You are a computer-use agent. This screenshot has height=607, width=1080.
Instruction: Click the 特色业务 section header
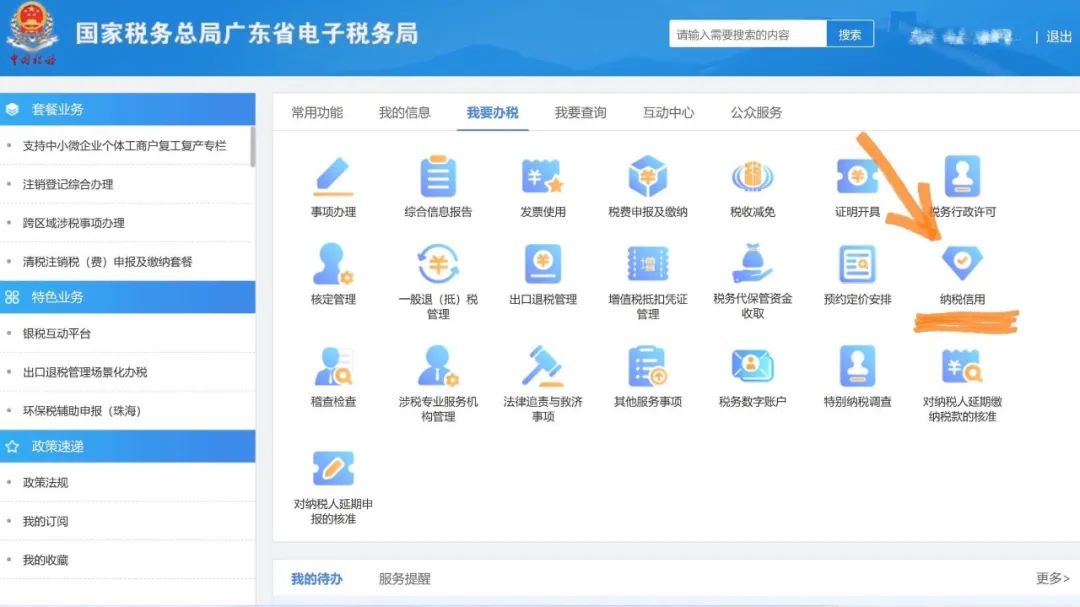pyautogui.click(x=127, y=297)
